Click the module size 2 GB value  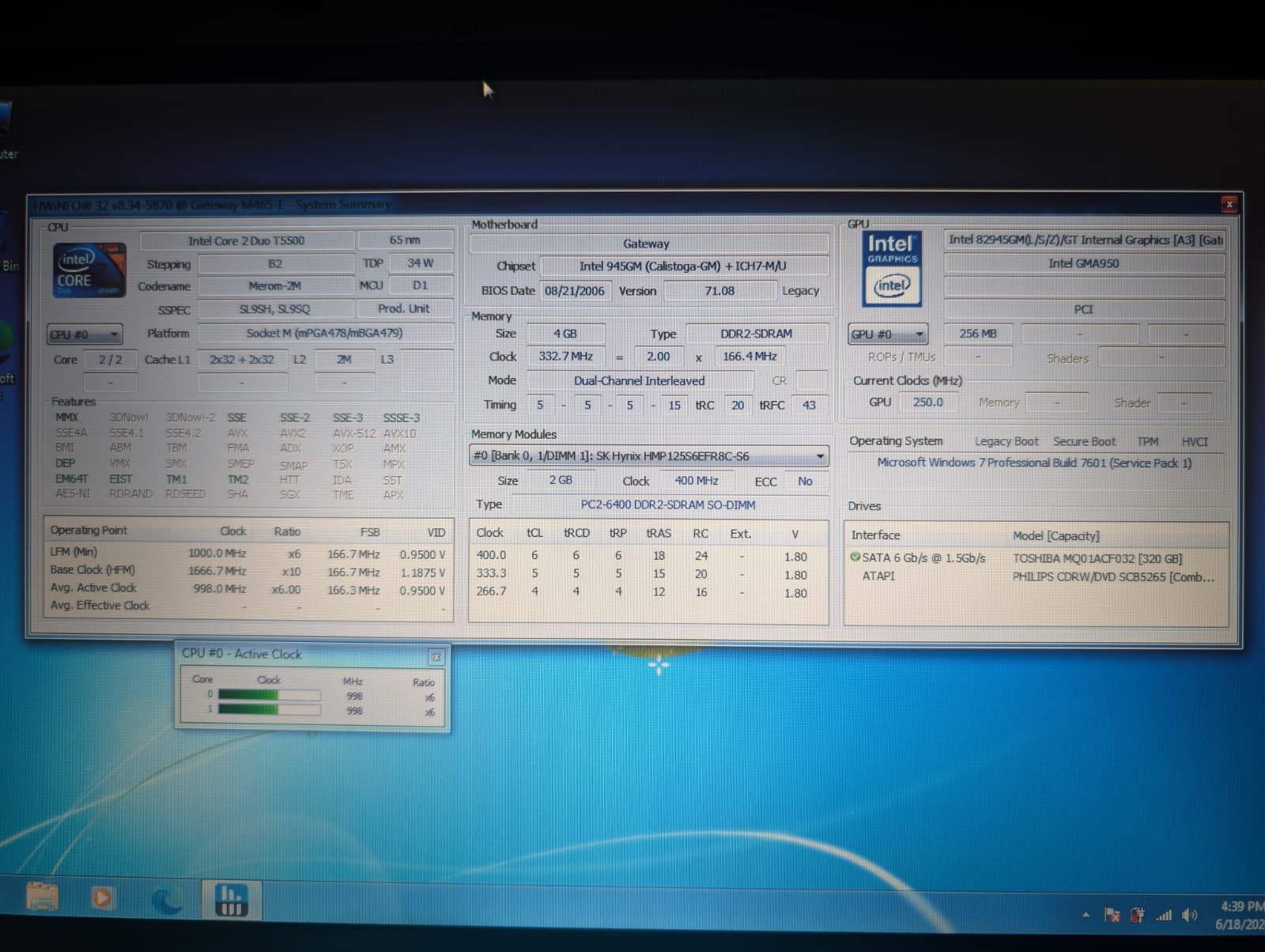coord(561,480)
